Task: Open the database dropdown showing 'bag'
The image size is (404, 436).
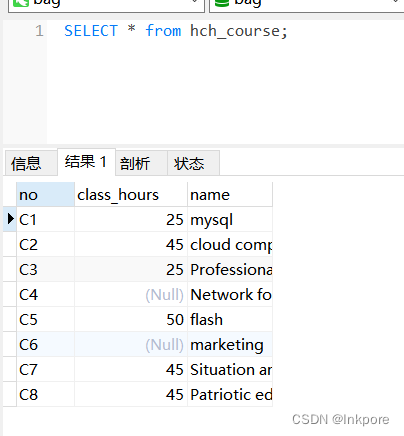Action: [x=306, y=6]
